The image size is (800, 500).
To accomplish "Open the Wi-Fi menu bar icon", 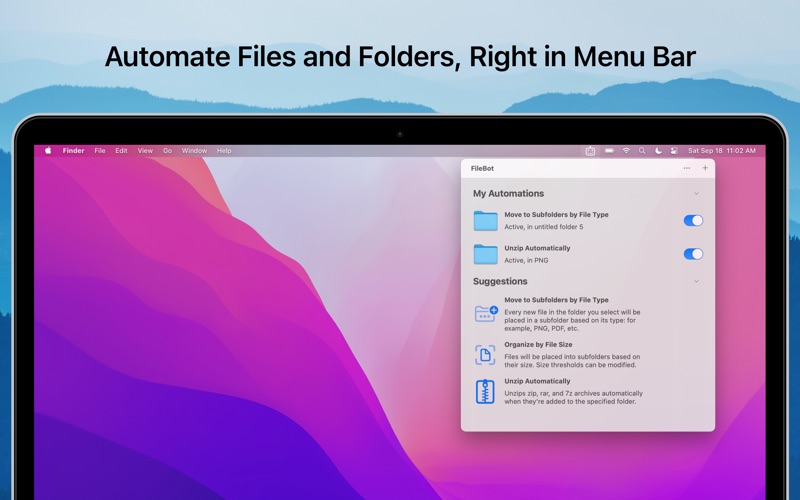I will (x=626, y=151).
